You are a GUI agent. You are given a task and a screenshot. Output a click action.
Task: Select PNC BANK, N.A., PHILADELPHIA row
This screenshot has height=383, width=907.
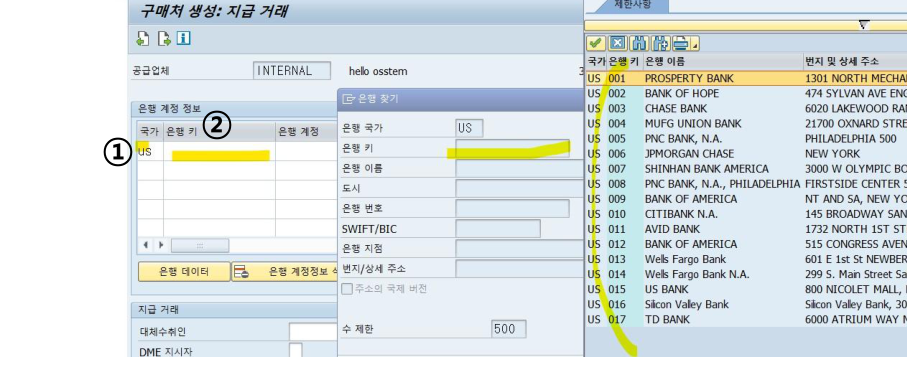click(746, 183)
